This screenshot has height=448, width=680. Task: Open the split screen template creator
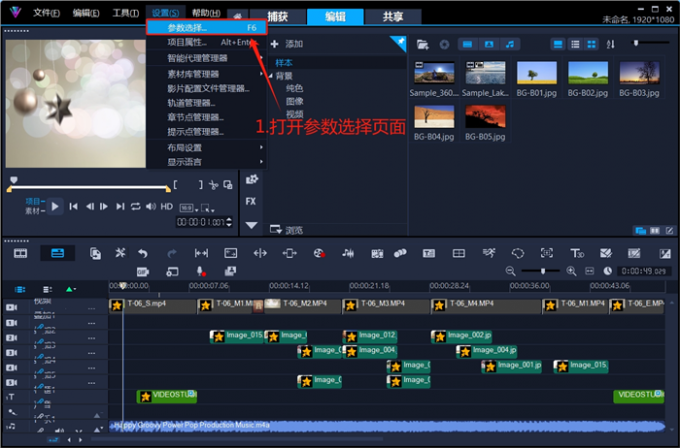coord(458,253)
